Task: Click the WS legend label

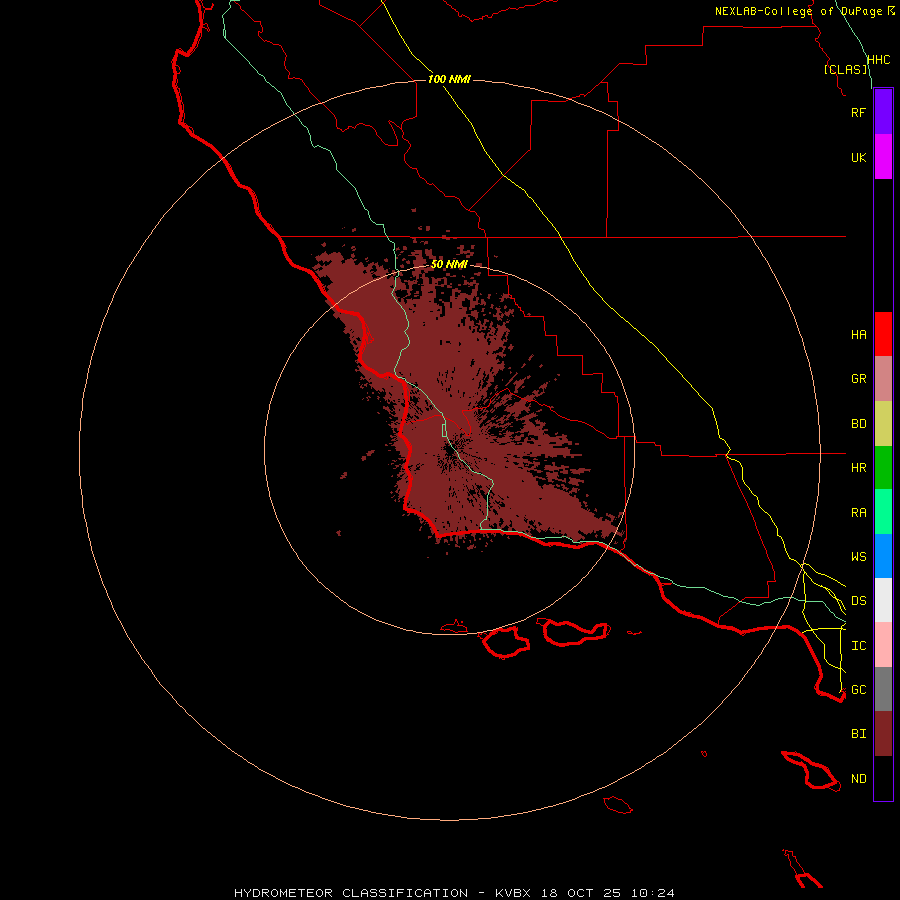Action: point(858,557)
